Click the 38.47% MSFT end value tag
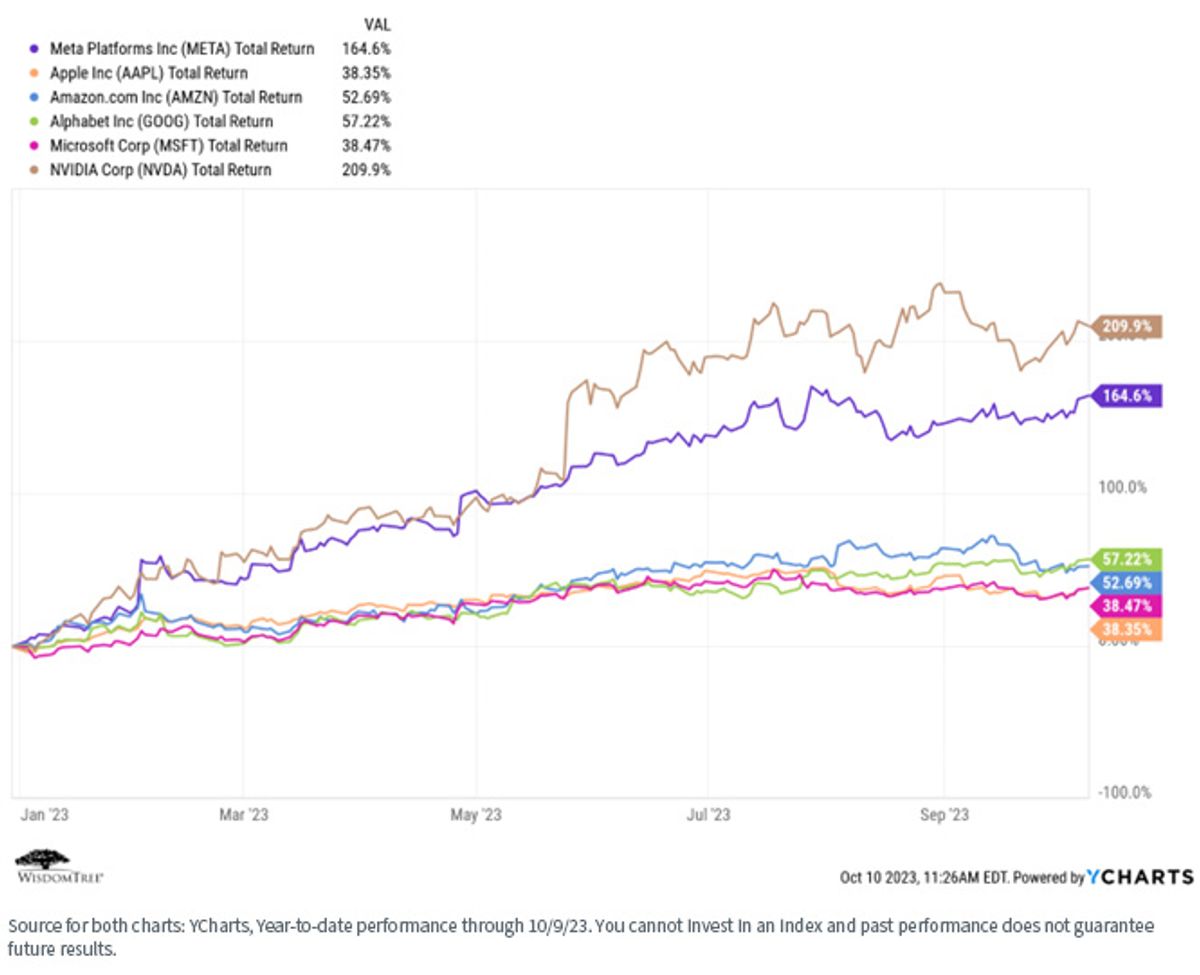1200x975 pixels. pos(1128,605)
